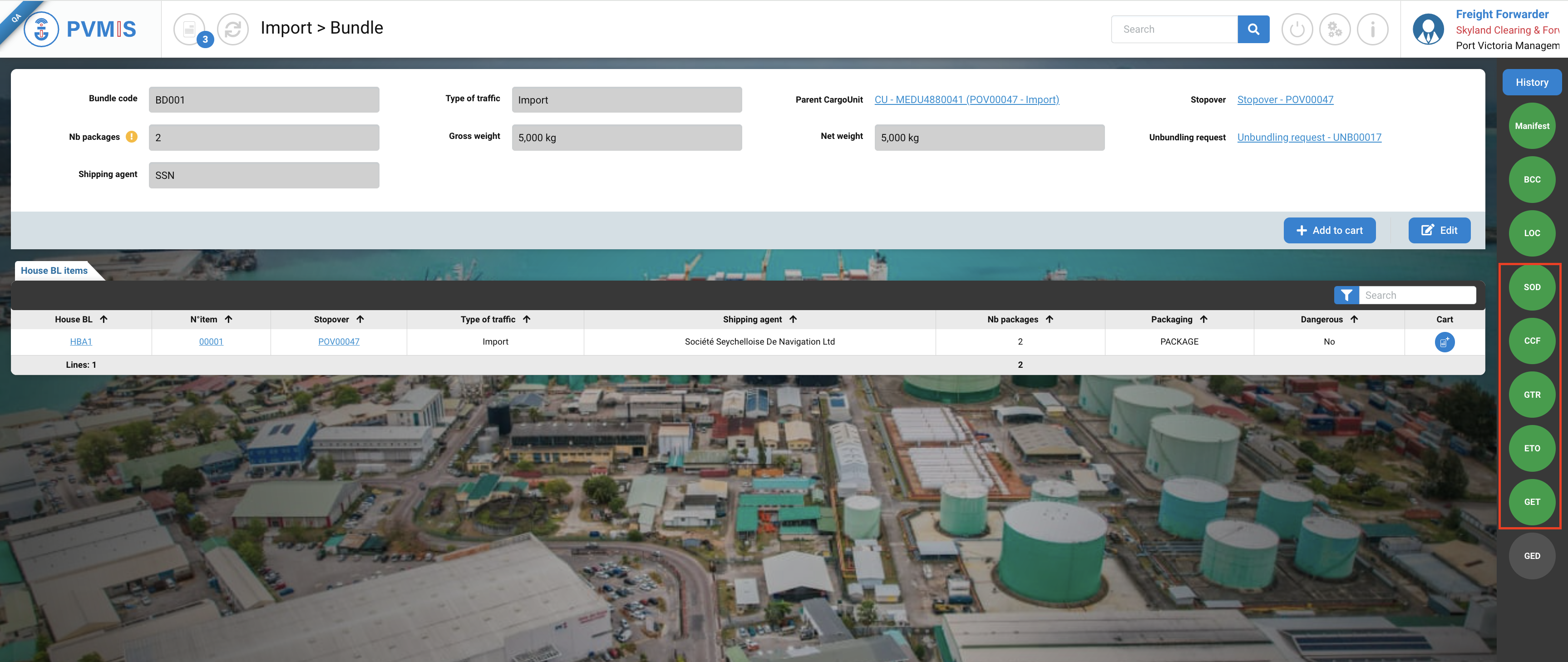Image resolution: width=1568 pixels, height=662 pixels.
Task: Open Unbundling request UNB00017 link
Action: coord(1309,137)
